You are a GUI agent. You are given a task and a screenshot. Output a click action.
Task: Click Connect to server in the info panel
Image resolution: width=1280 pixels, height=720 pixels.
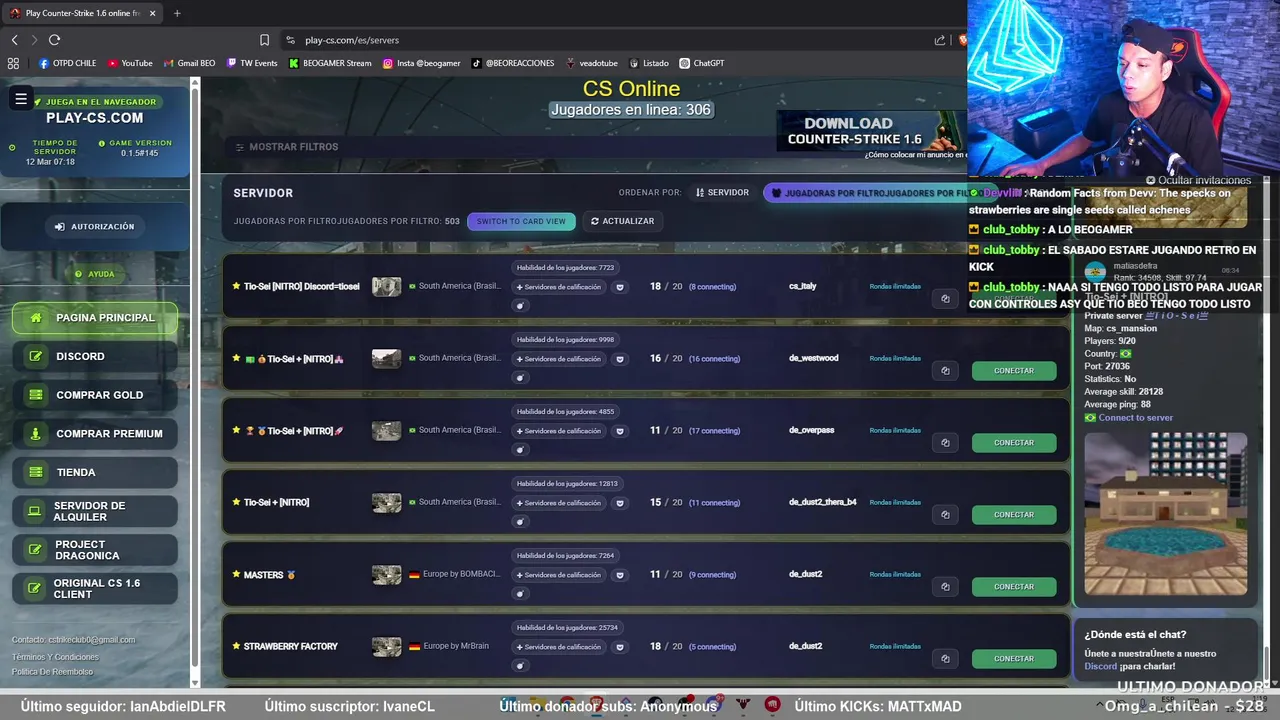coord(1135,418)
